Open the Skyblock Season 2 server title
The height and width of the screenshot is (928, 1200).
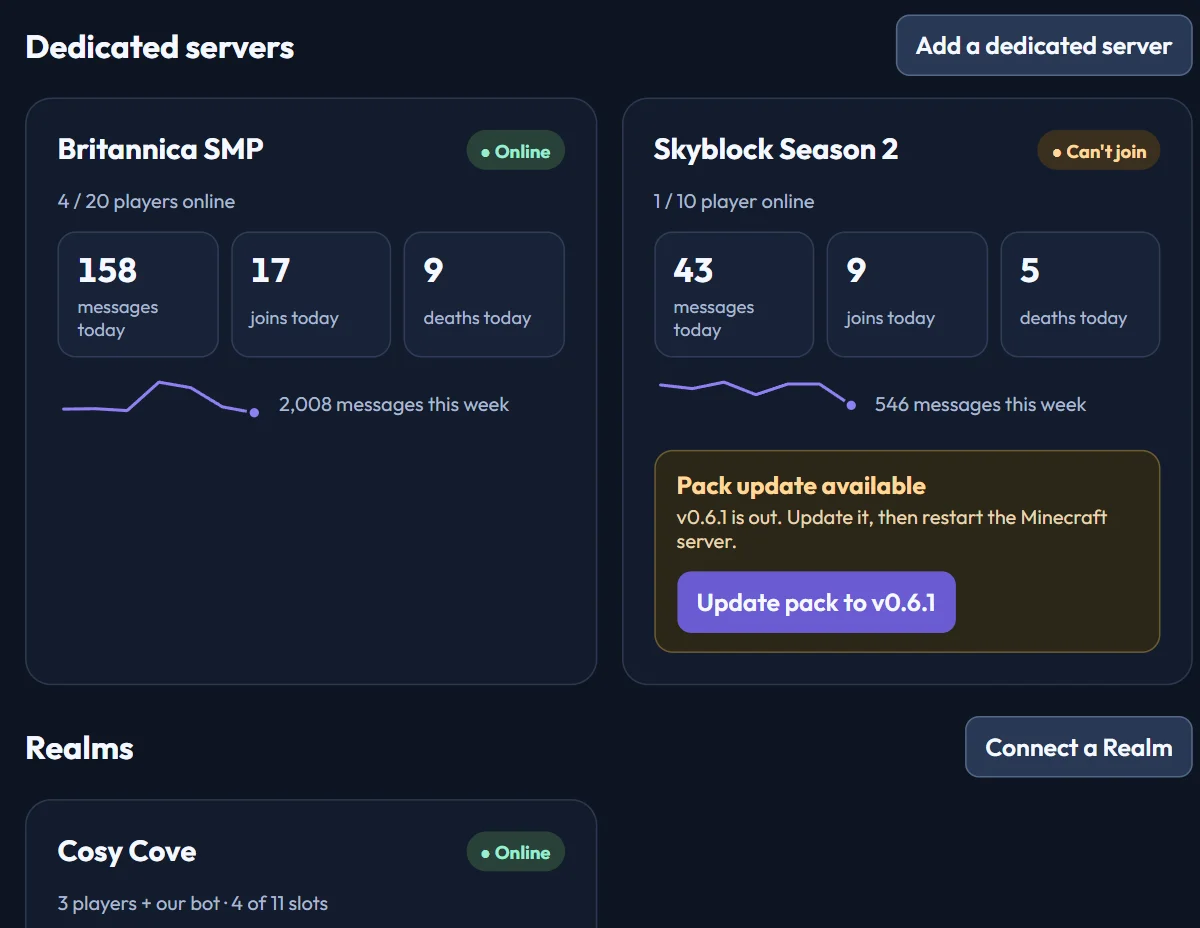(776, 149)
